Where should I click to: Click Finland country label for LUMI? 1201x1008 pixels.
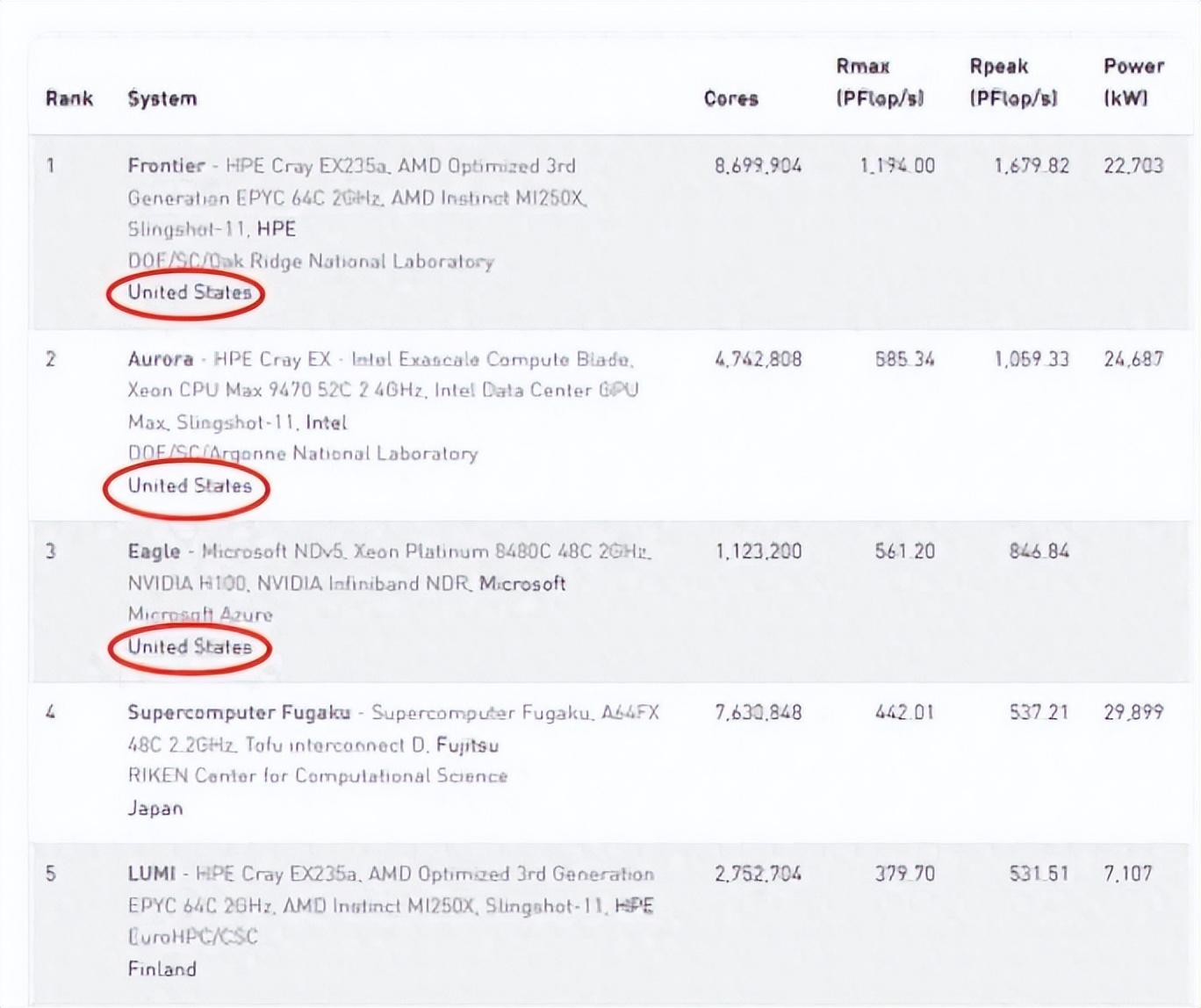[162, 969]
